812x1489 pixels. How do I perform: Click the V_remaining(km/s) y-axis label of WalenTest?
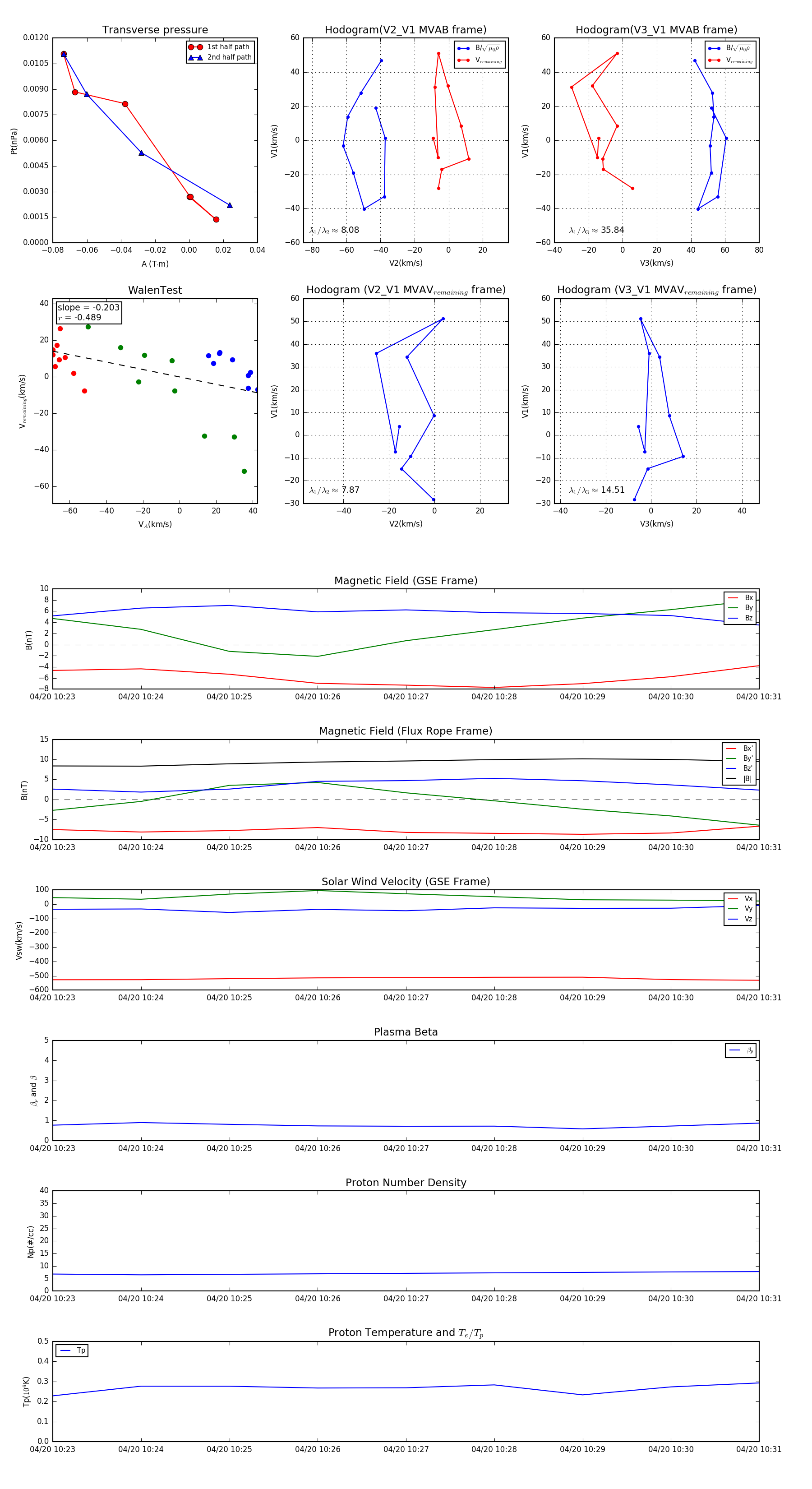23,401
